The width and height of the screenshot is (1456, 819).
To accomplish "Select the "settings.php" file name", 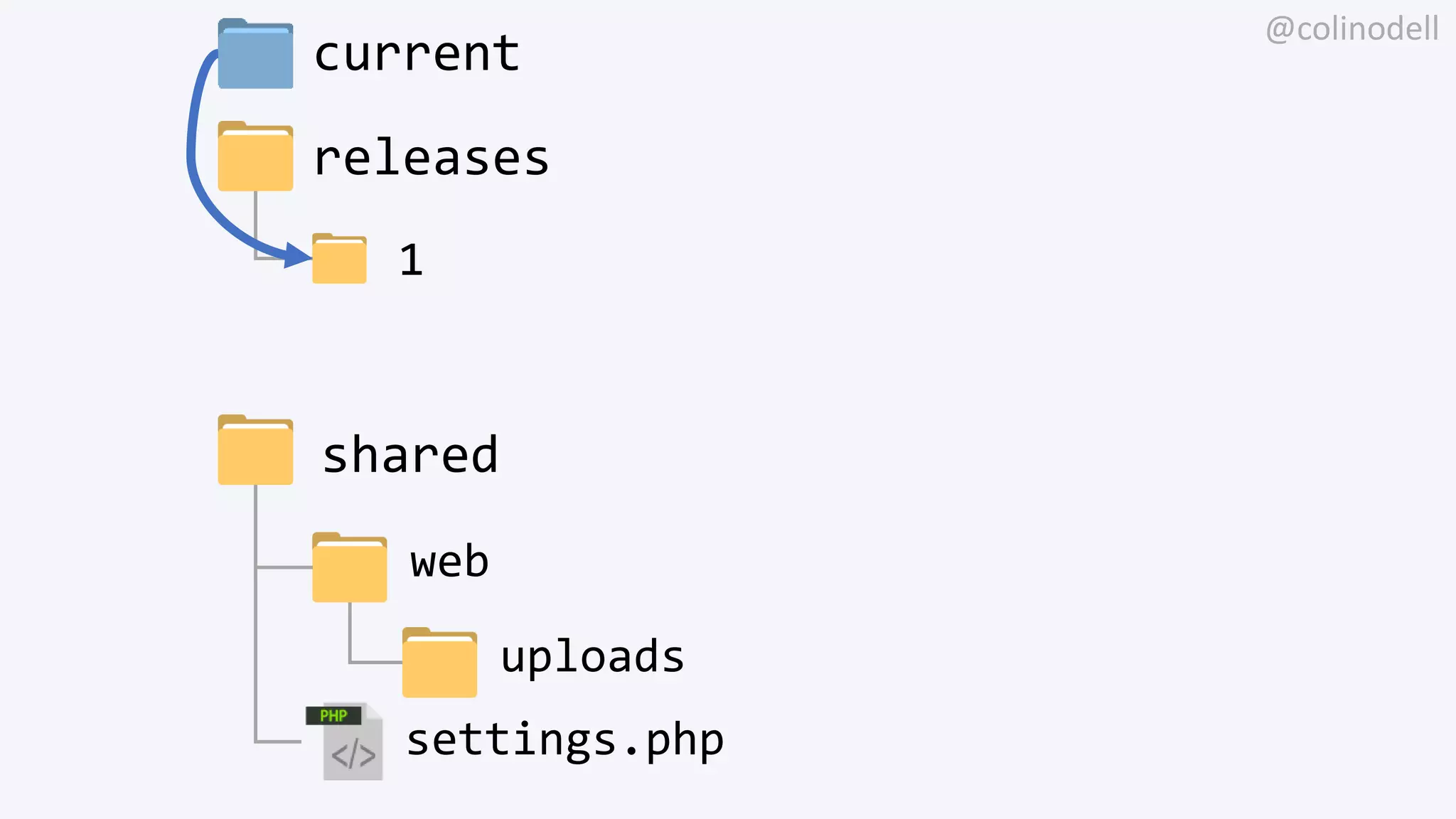I will (x=565, y=740).
